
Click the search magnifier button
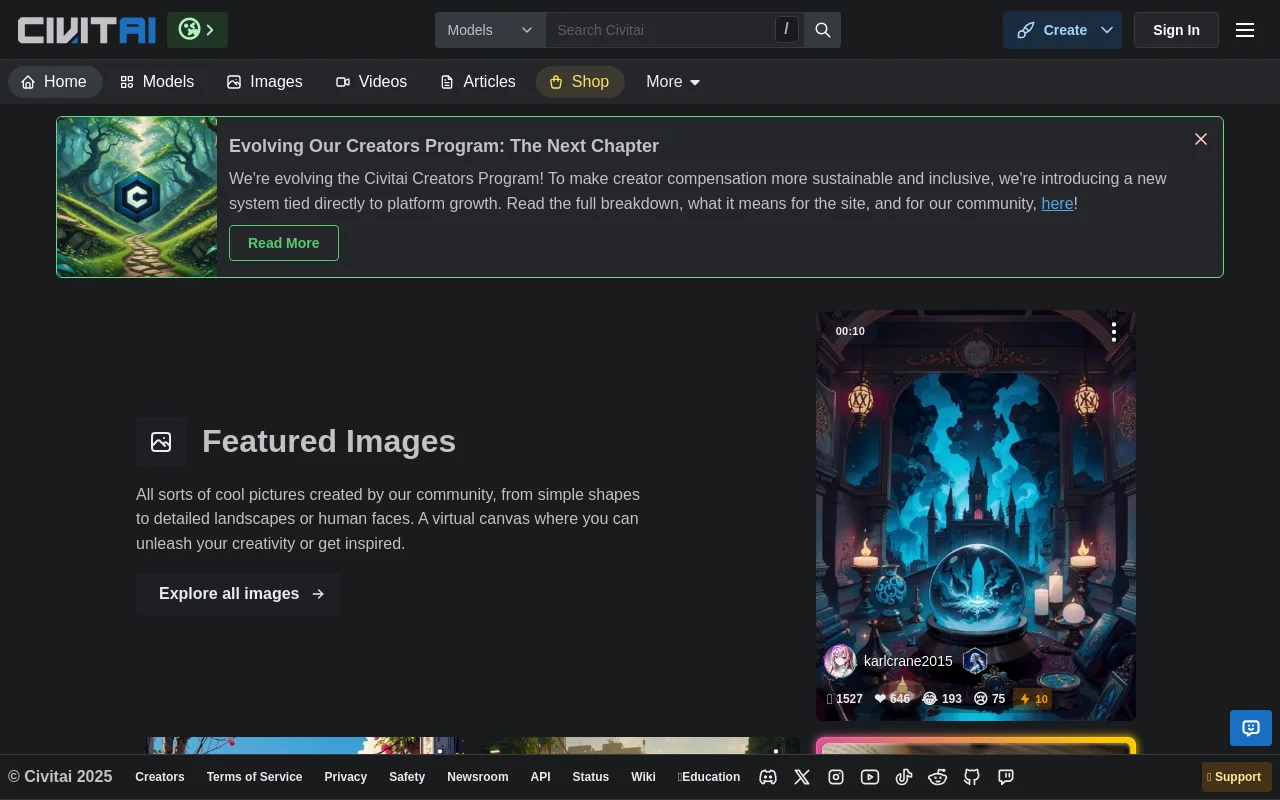[x=823, y=30]
